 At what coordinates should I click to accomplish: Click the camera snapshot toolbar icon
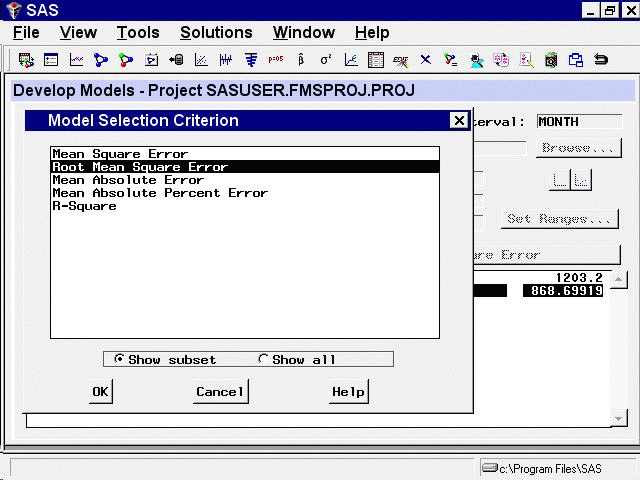click(x=551, y=60)
